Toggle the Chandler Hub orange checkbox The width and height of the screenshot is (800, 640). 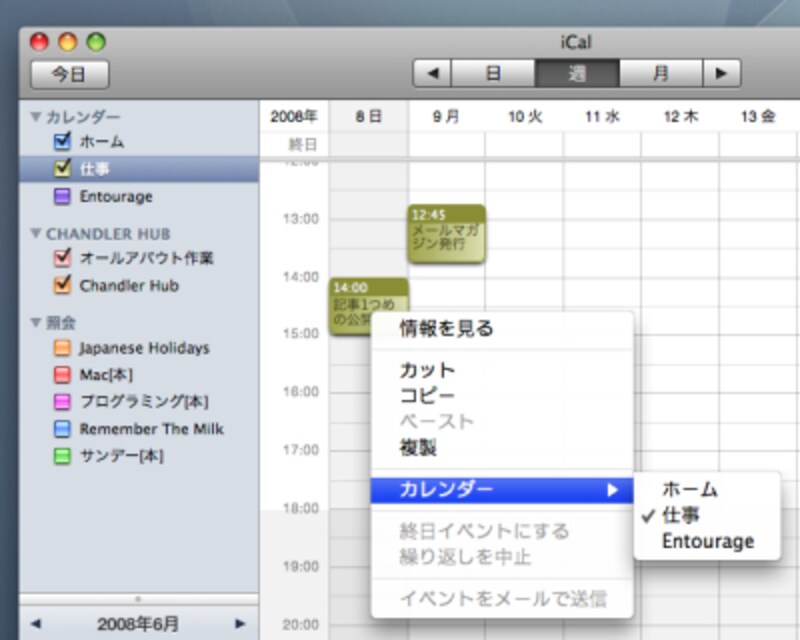(62, 286)
